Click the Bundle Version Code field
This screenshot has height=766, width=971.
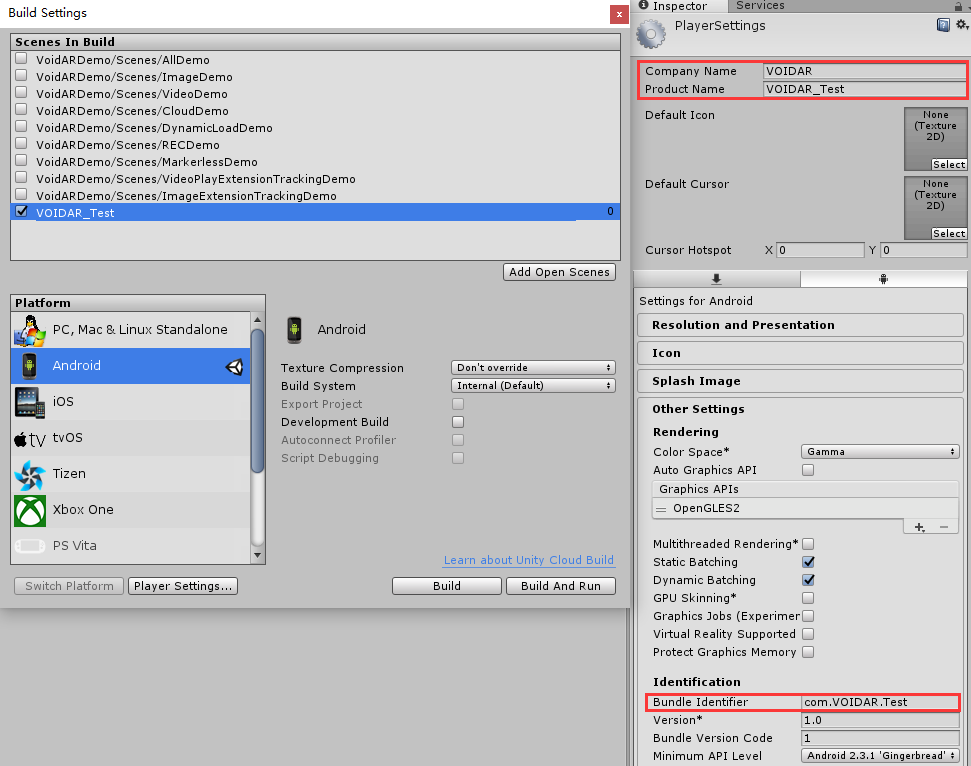[x=880, y=738]
